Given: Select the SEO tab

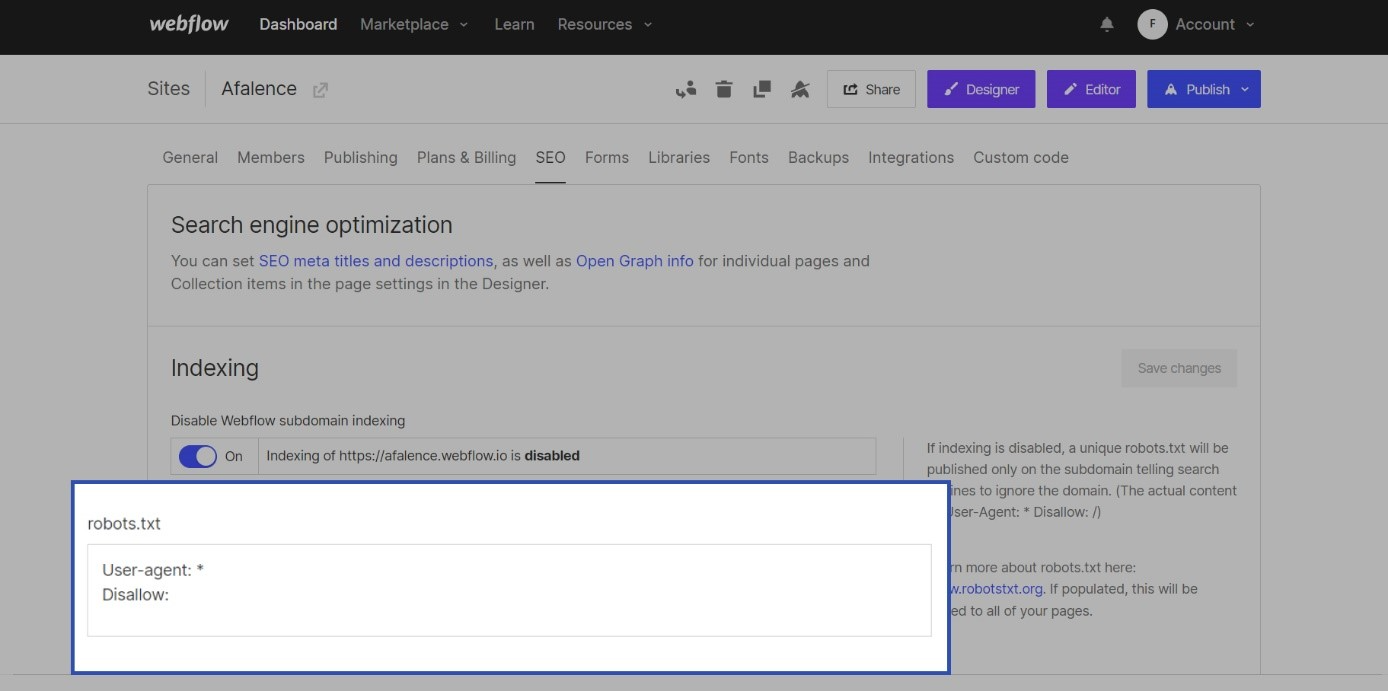Looking at the screenshot, I should pos(550,157).
